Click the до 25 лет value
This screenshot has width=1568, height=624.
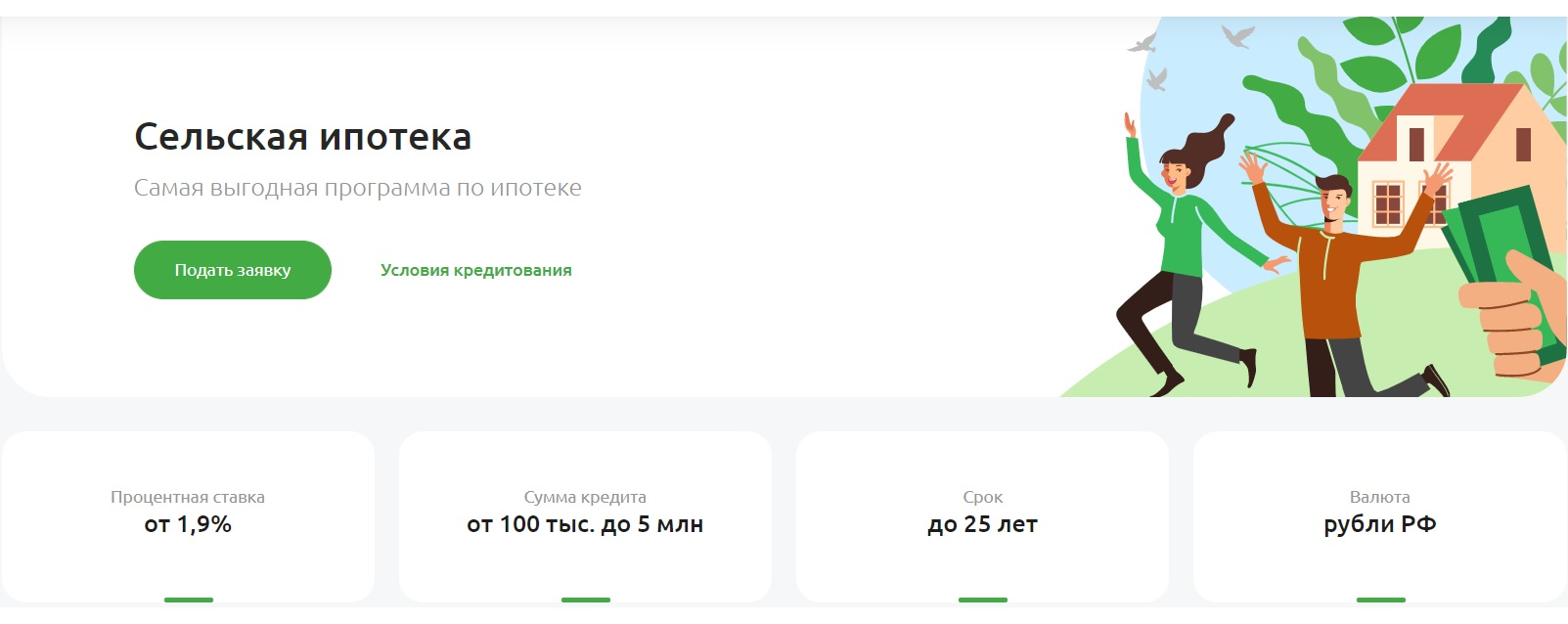coord(982,525)
